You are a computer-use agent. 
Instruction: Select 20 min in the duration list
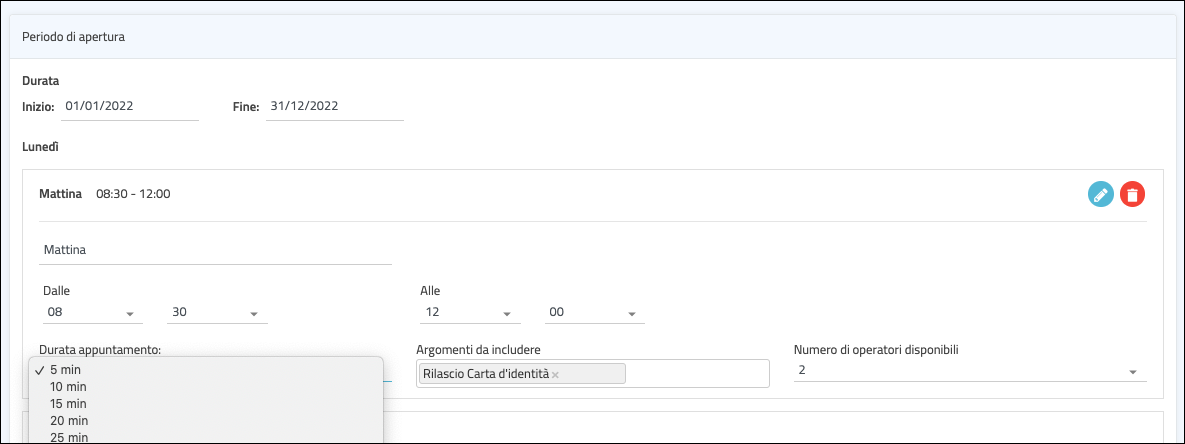(x=68, y=421)
